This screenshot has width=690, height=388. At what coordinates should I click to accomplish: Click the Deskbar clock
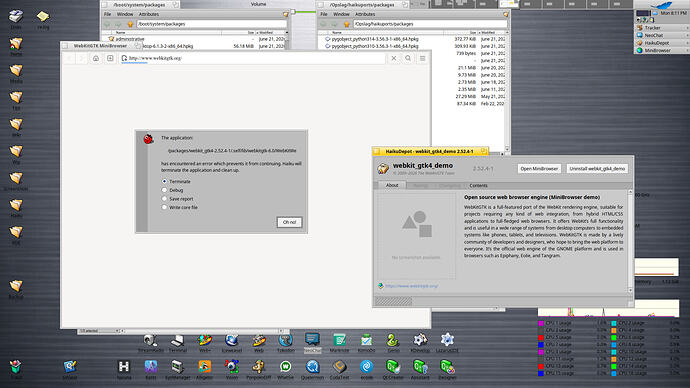click(x=673, y=13)
